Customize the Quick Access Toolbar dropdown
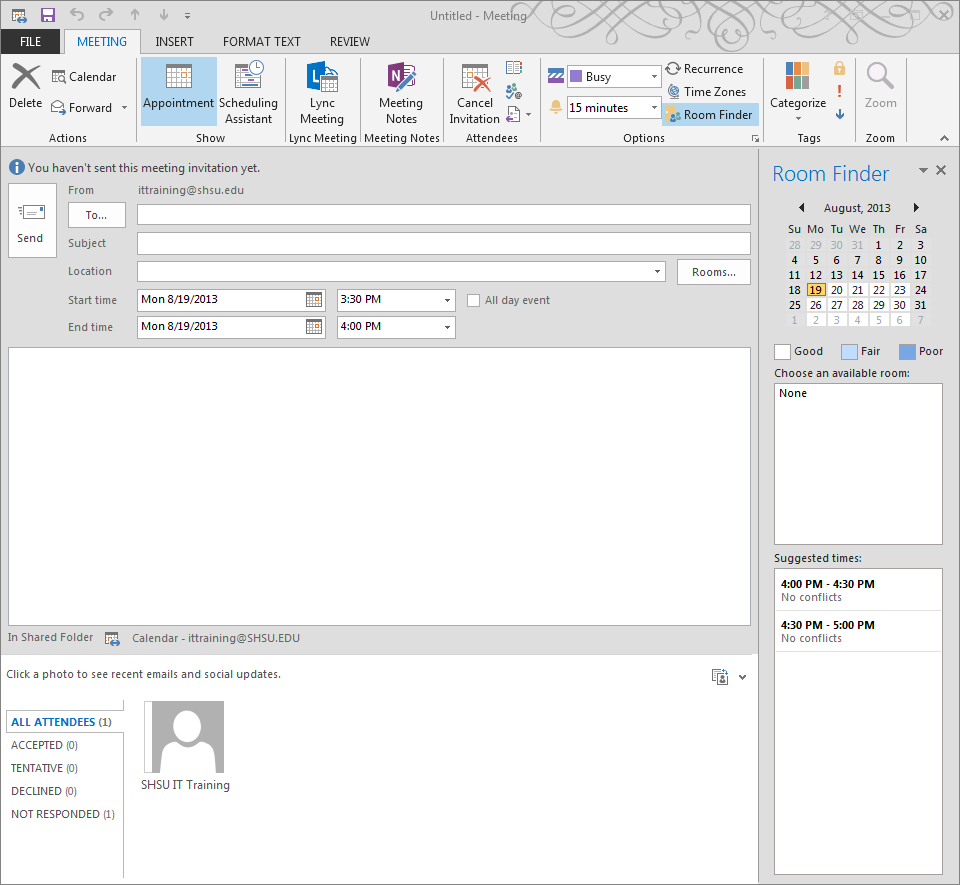 [187, 15]
